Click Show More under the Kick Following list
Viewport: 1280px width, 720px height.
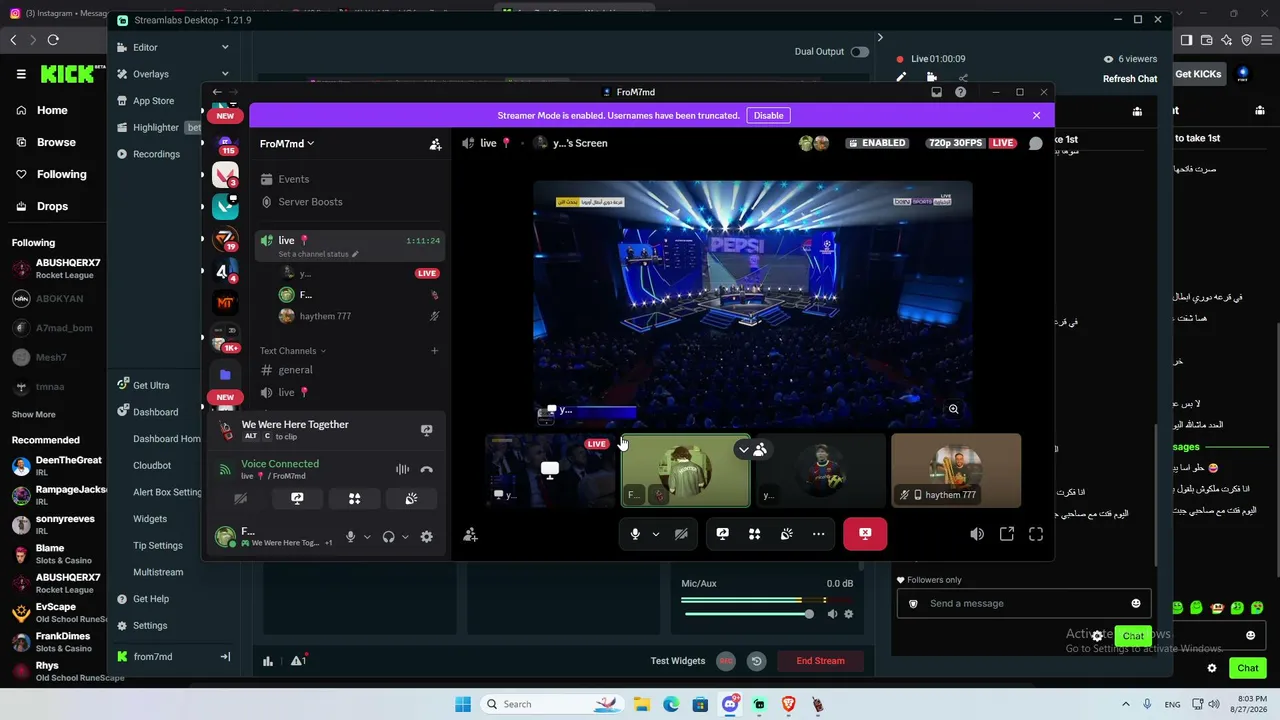34,415
